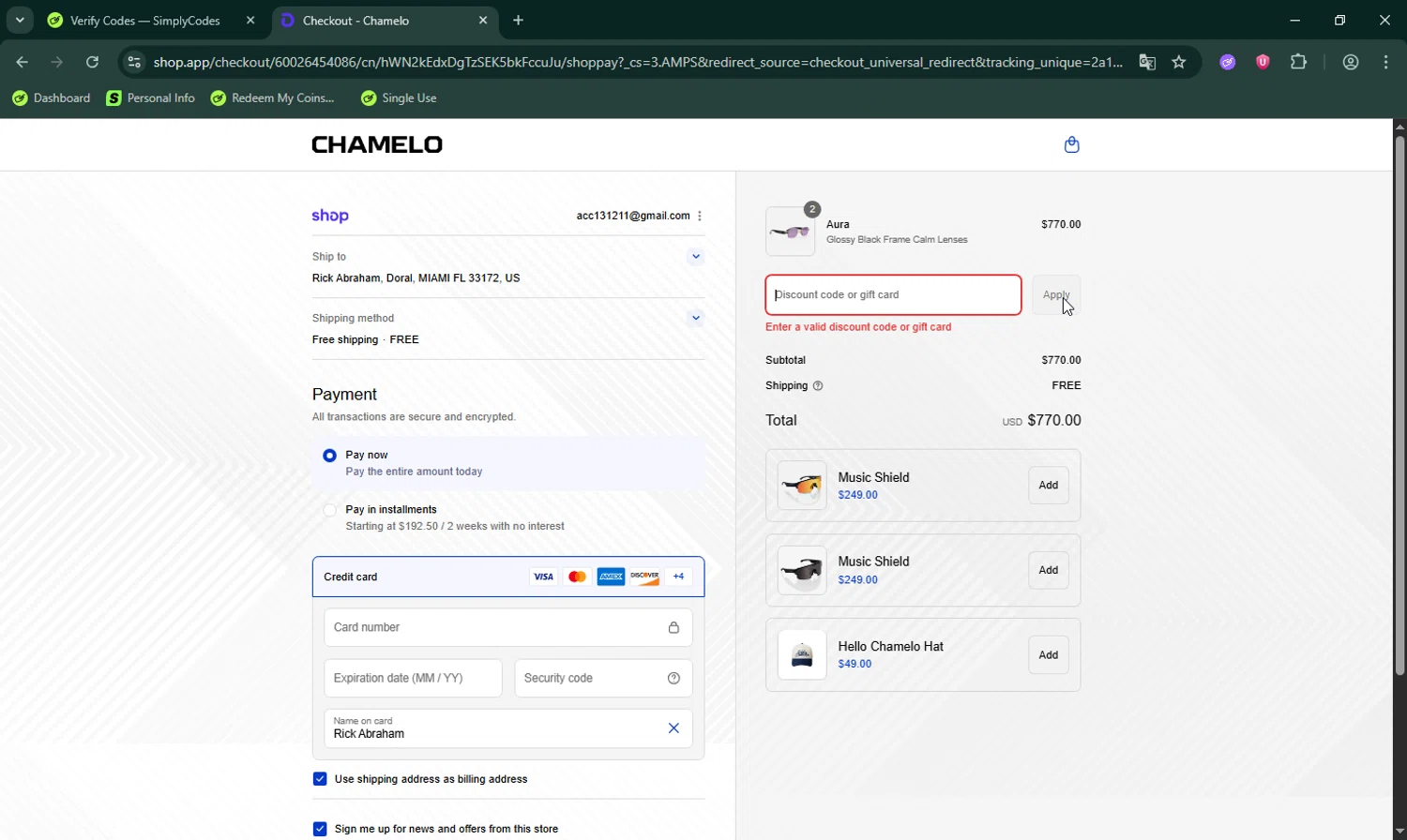The width and height of the screenshot is (1407, 840).
Task: Open a new browser tab
Action: coord(519,20)
